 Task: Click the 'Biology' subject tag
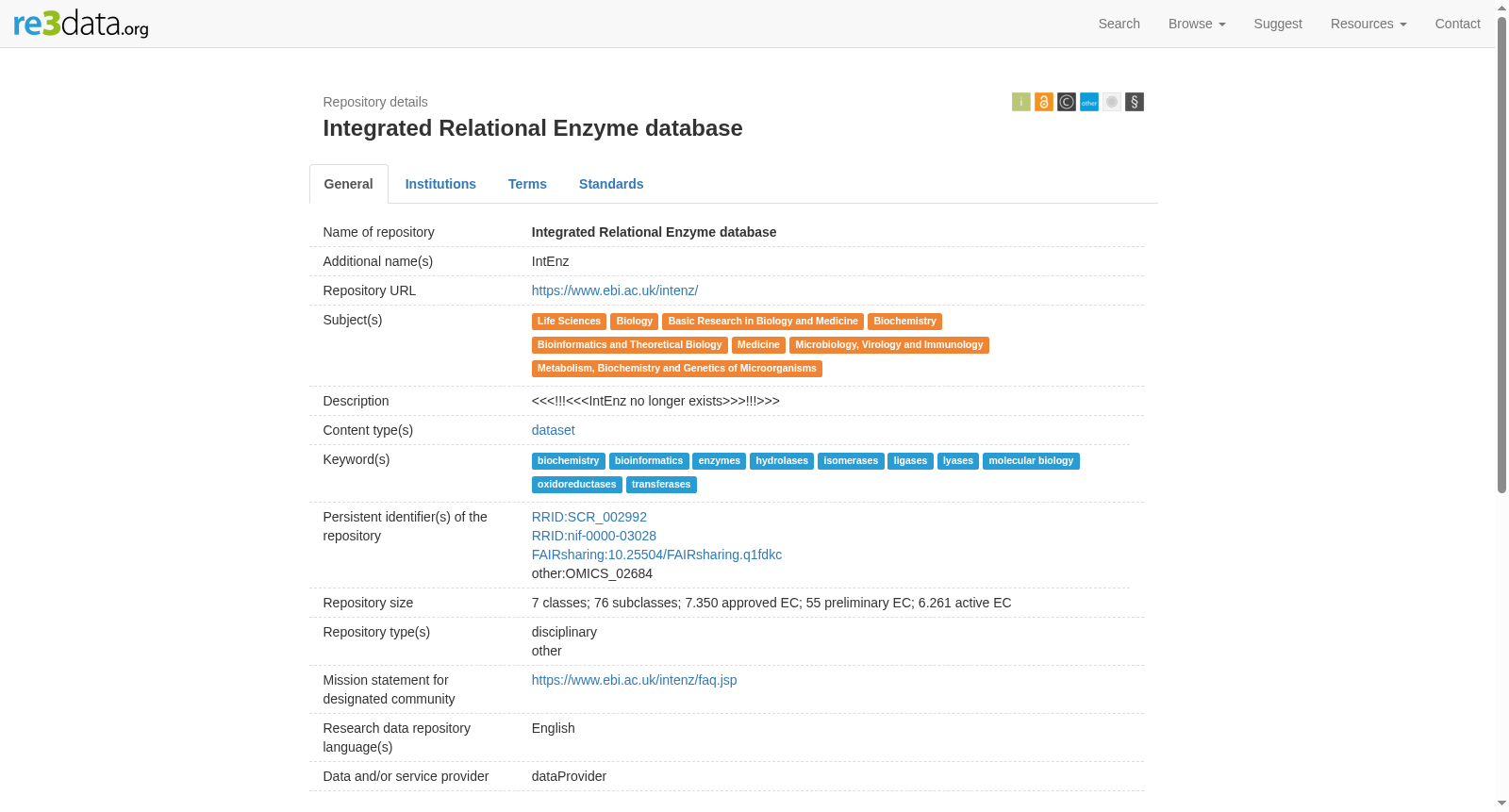[635, 322]
